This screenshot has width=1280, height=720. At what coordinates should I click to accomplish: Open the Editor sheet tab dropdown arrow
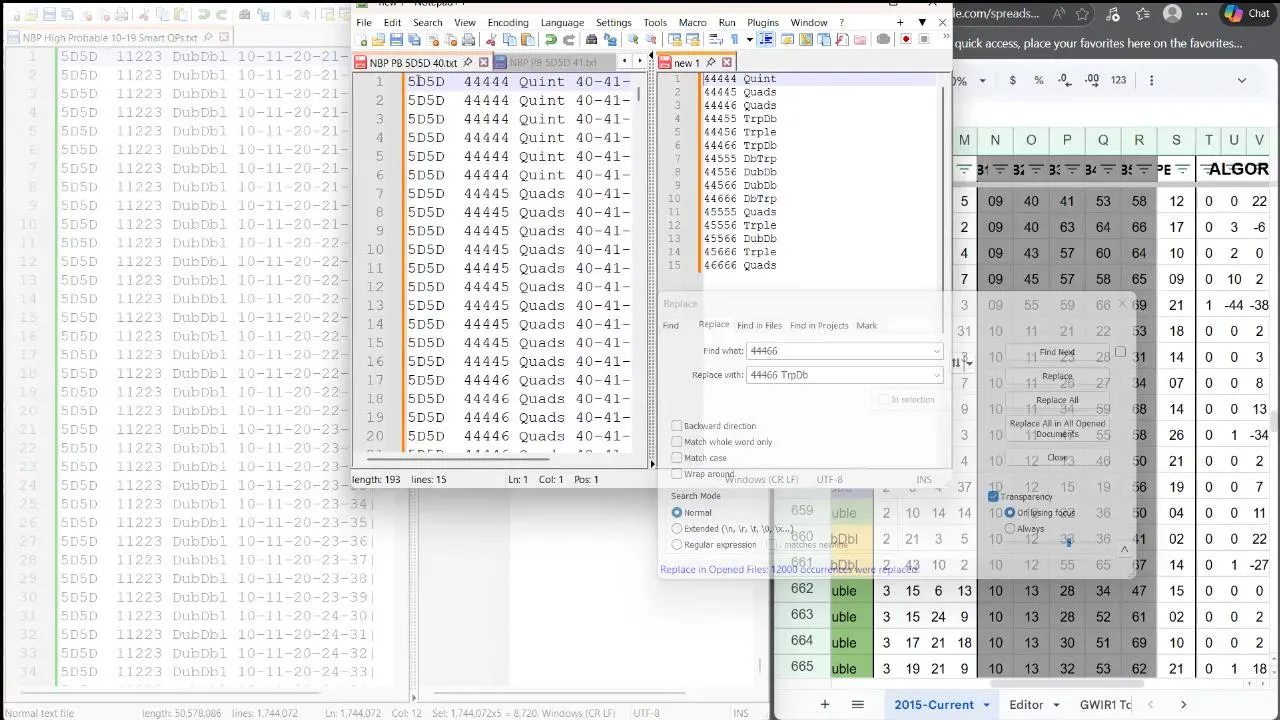click(1056, 705)
